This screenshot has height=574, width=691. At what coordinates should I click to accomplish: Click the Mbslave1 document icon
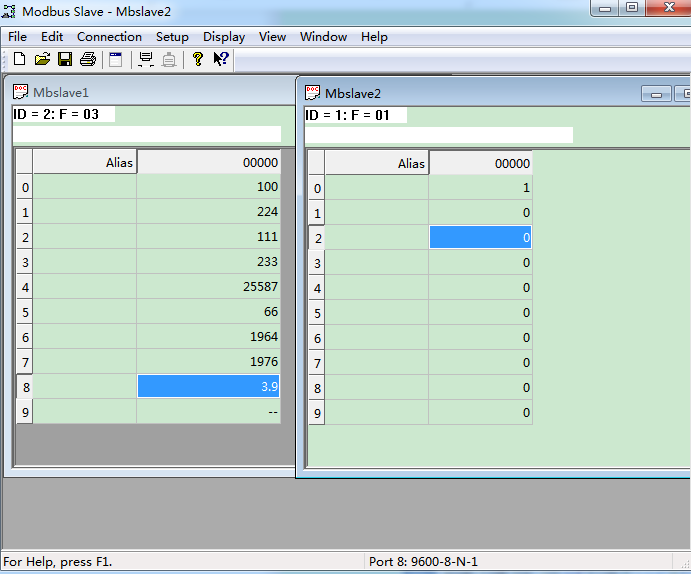coord(20,92)
